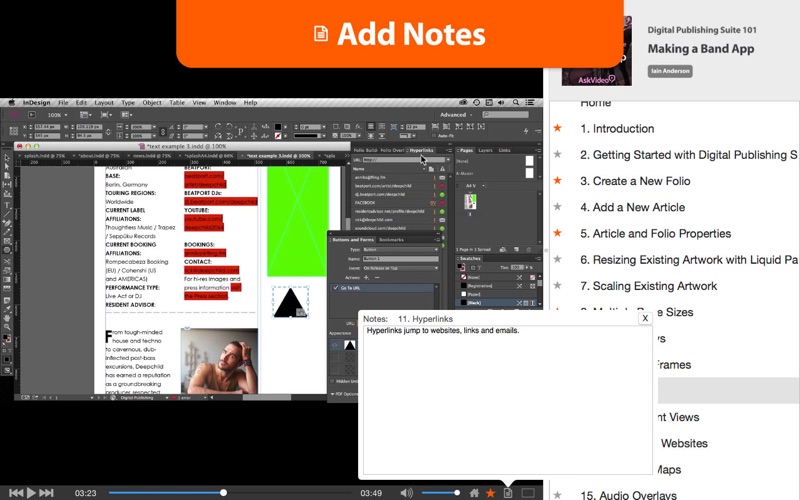This screenshot has width=800, height=500.
Task: Click the Iain Anderson author badge
Action: pos(670,71)
